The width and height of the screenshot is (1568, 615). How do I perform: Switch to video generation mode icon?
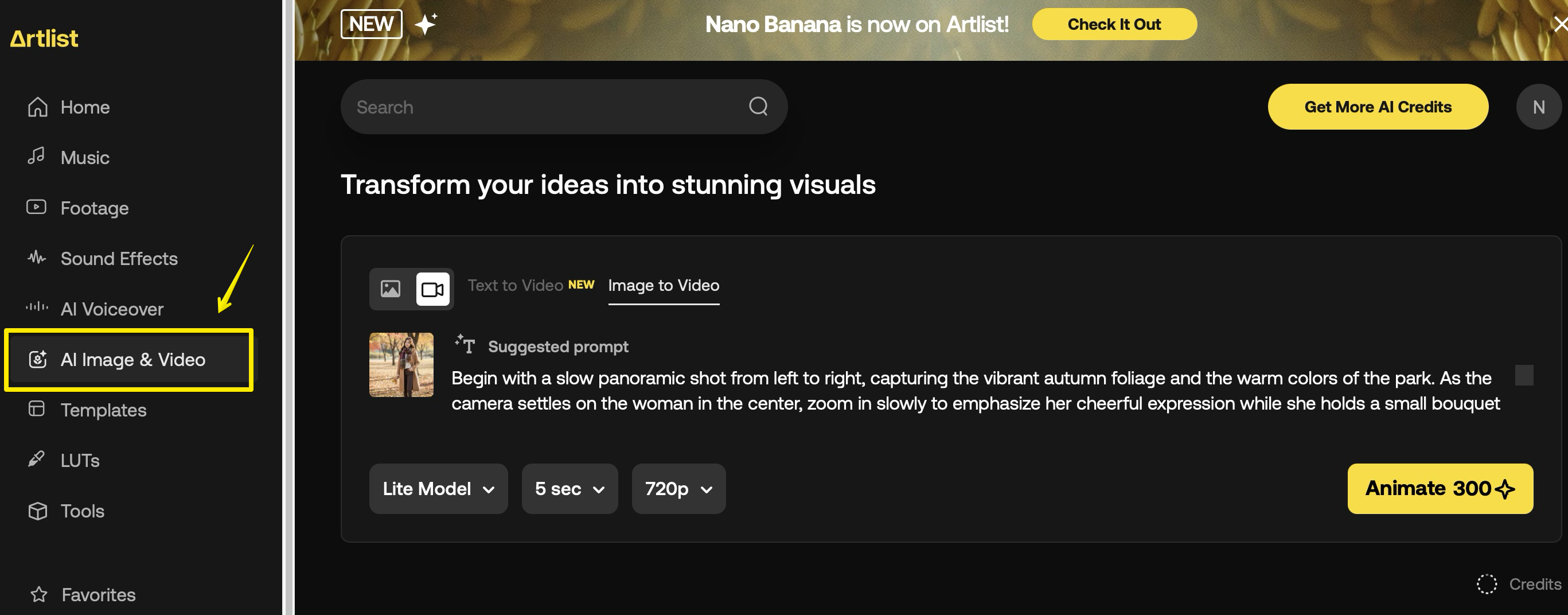pyautogui.click(x=433, y=289)
